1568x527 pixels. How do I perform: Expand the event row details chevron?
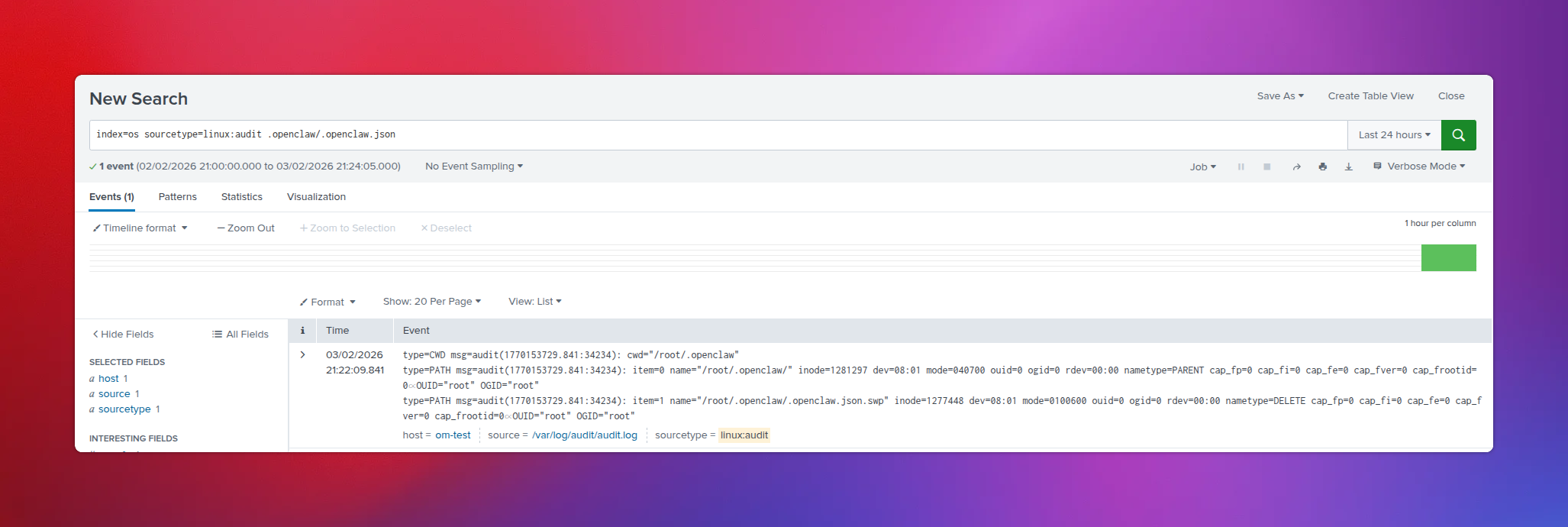coord(302,355)
